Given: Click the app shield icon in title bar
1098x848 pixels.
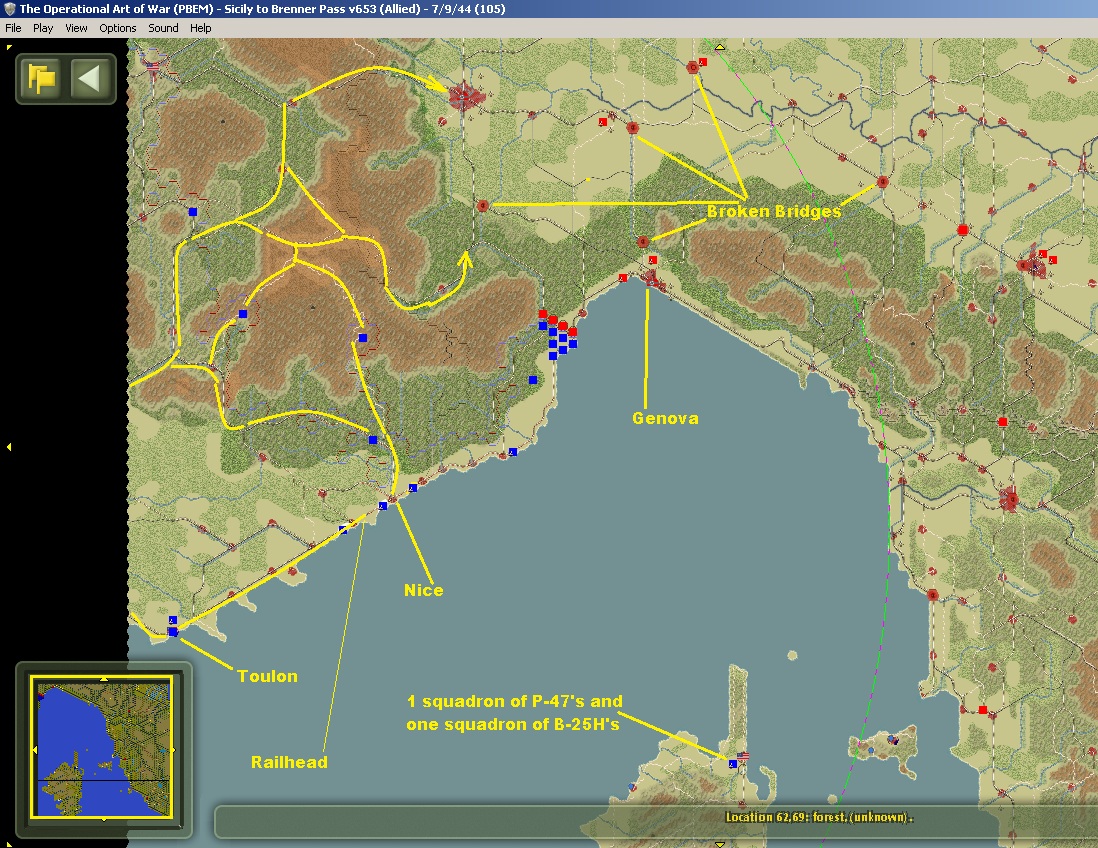Looking at the screenshot, I should 9,9.
